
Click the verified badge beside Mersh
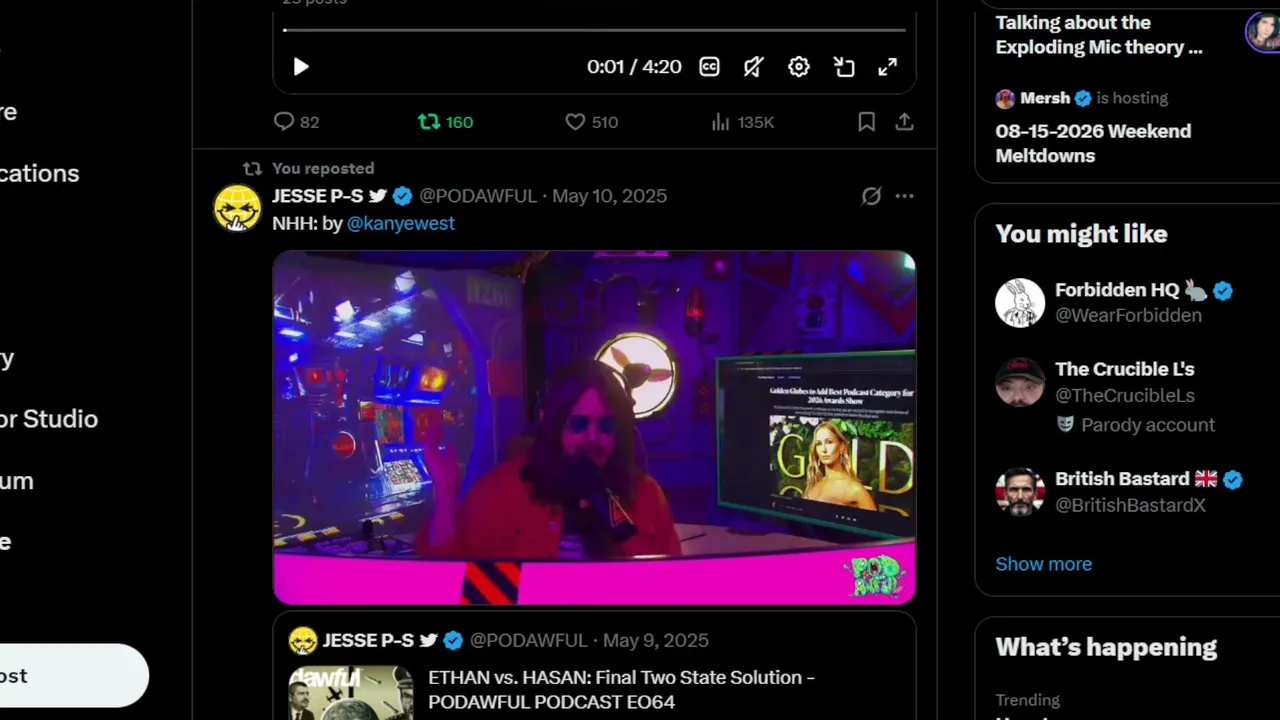coord(1083,98)
